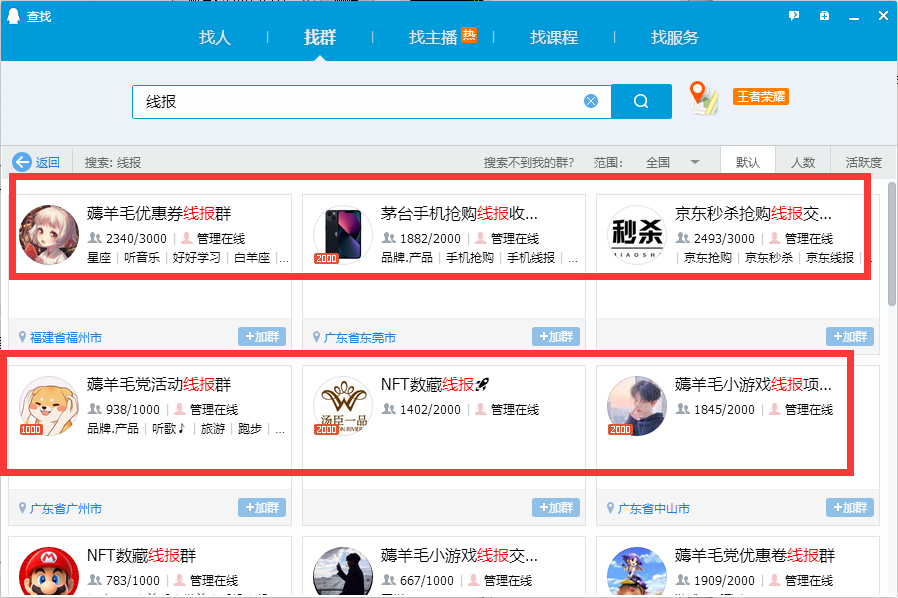Image resolution: width=898 pixels, height=598 pixels.
Task: Open the Mario avatar of NFT数藏线报群
Action: pos(49,572)
